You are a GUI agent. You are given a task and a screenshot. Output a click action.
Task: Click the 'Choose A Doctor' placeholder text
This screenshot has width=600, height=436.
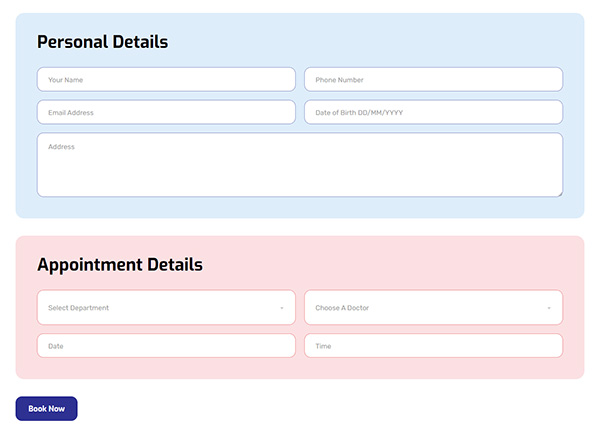pyautogui.click(x=342, y=308)
